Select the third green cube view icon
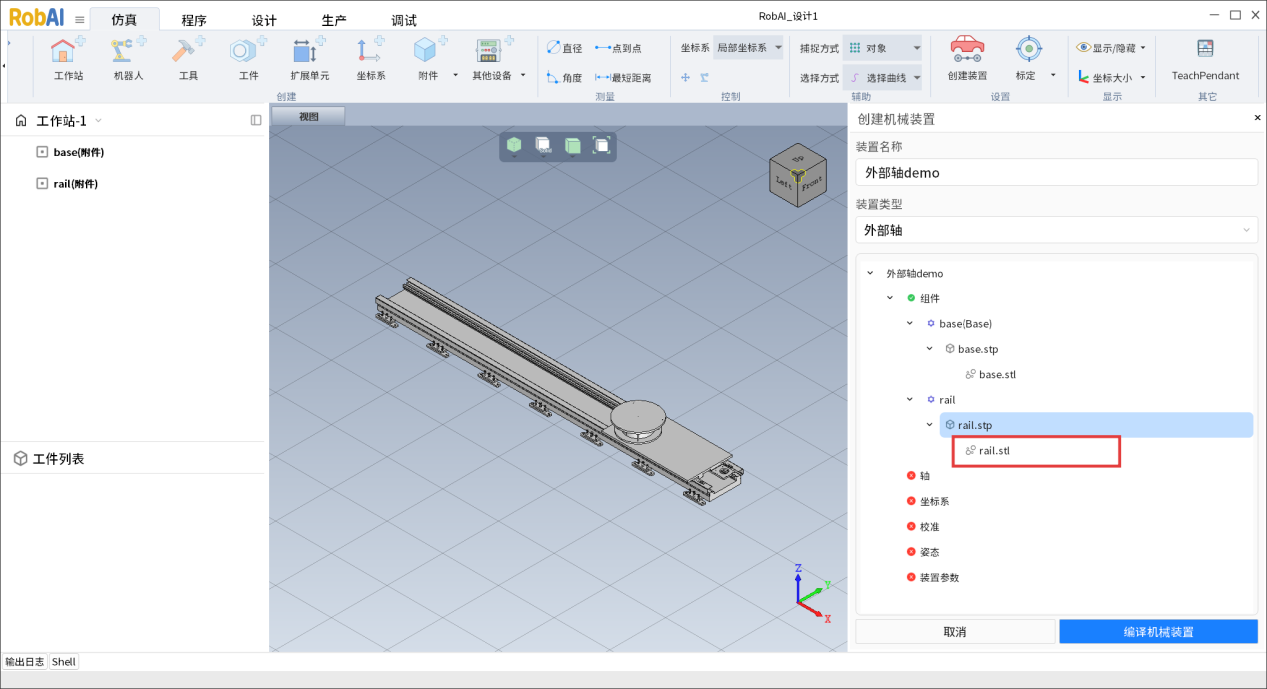 tap(573, 146)
